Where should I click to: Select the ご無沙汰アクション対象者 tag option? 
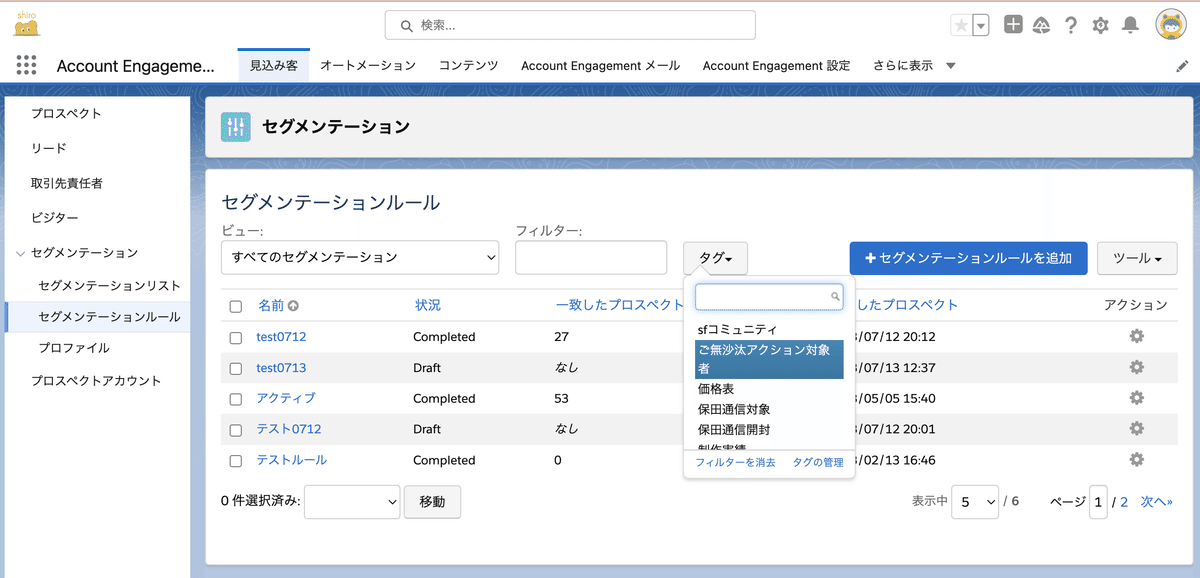[x=769, y=359]
